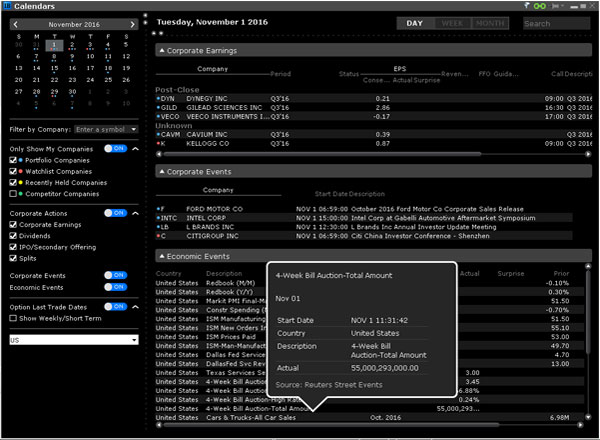
Task: Toggle Option Last Trade Dates switch
Action: [x=116, y=306]
